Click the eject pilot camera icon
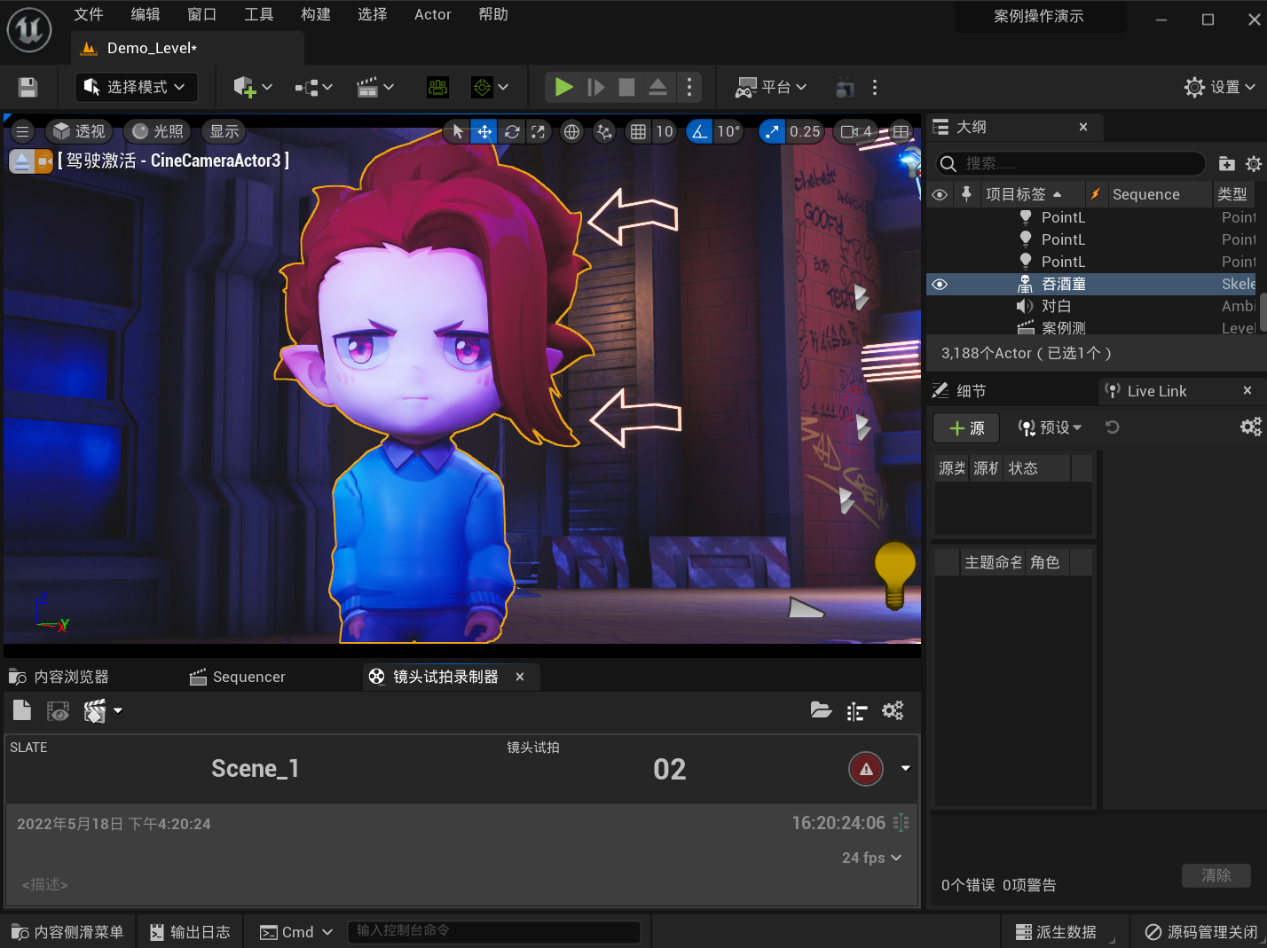Screen dimensions: 1267x948 pos(21,161)
